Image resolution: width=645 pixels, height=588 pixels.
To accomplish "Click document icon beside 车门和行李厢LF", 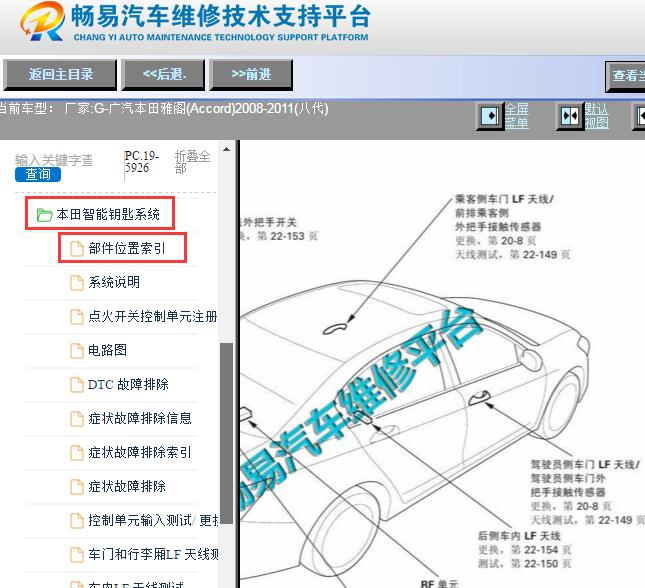I will pos(77,555).
